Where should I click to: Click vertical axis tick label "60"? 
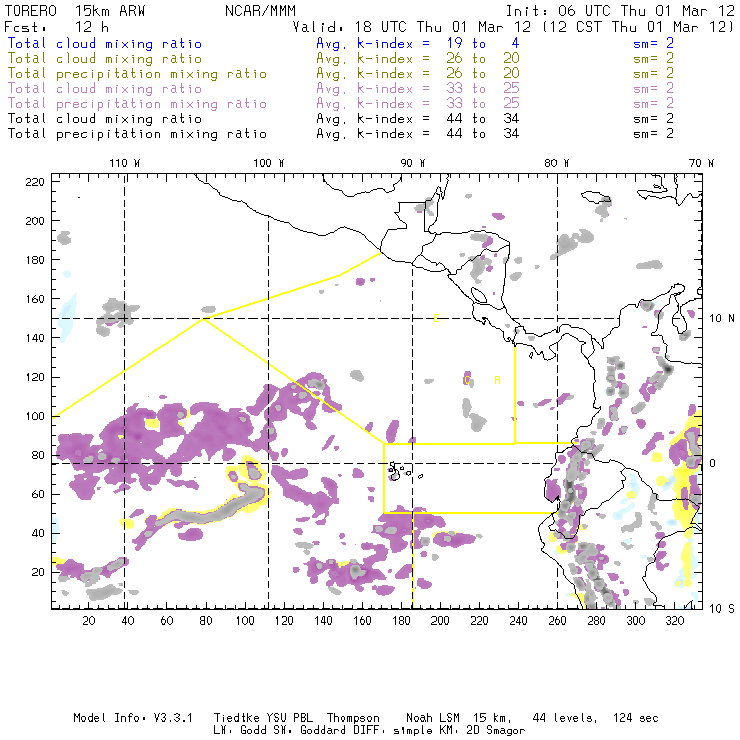[38, 495]
